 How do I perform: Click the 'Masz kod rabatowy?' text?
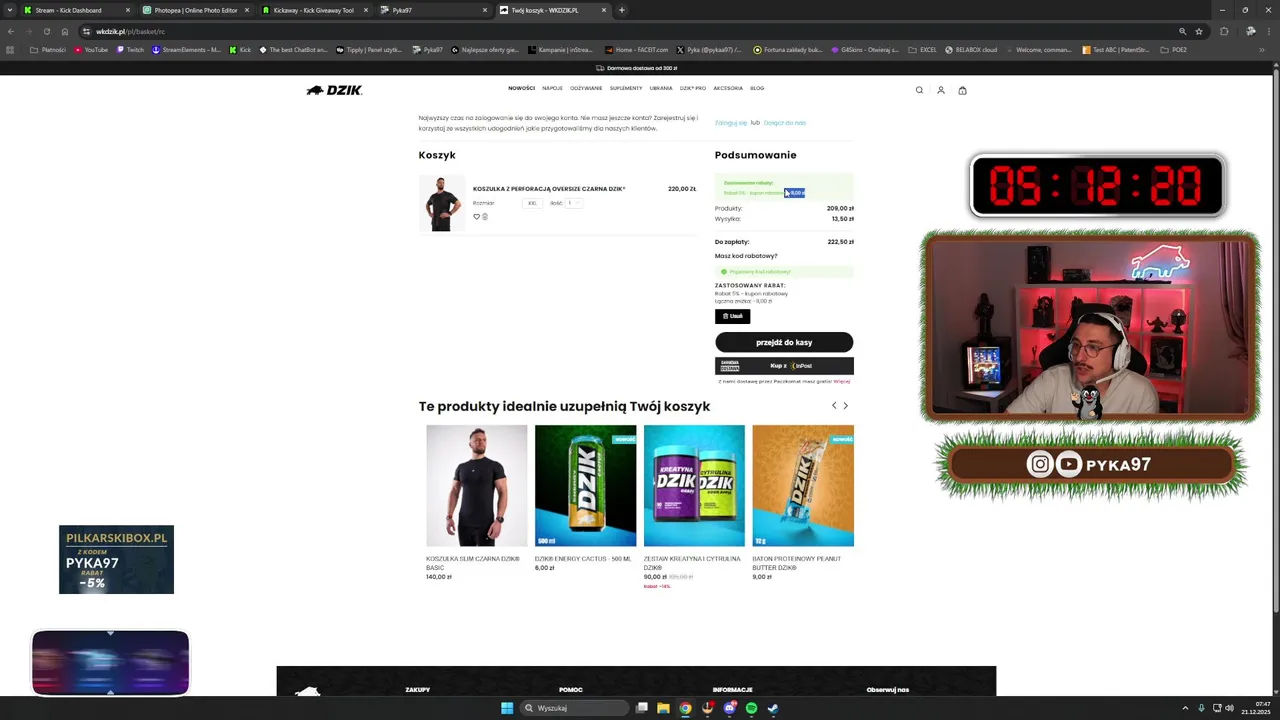point(746,256)
